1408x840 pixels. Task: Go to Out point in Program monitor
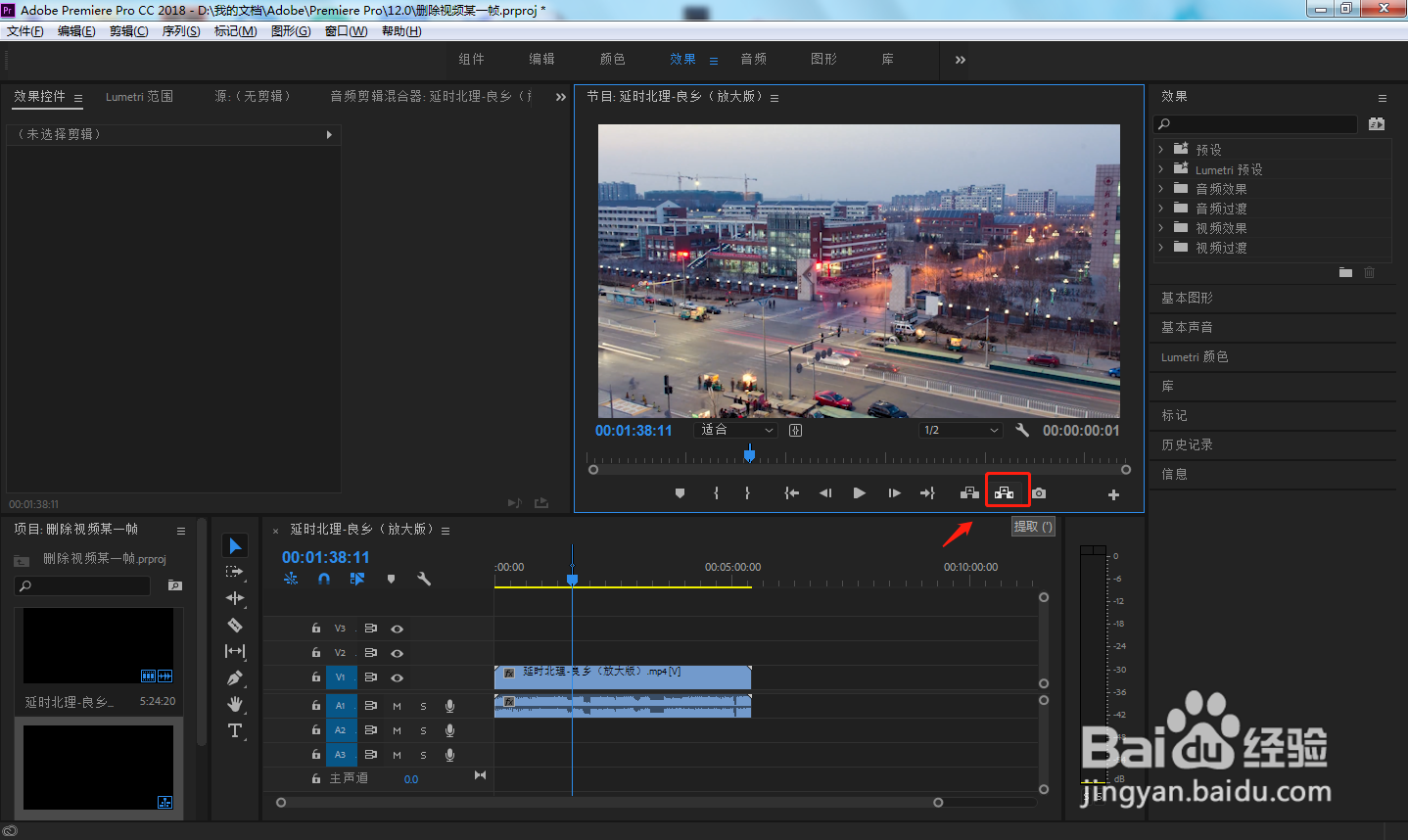[x=927, y=493]
